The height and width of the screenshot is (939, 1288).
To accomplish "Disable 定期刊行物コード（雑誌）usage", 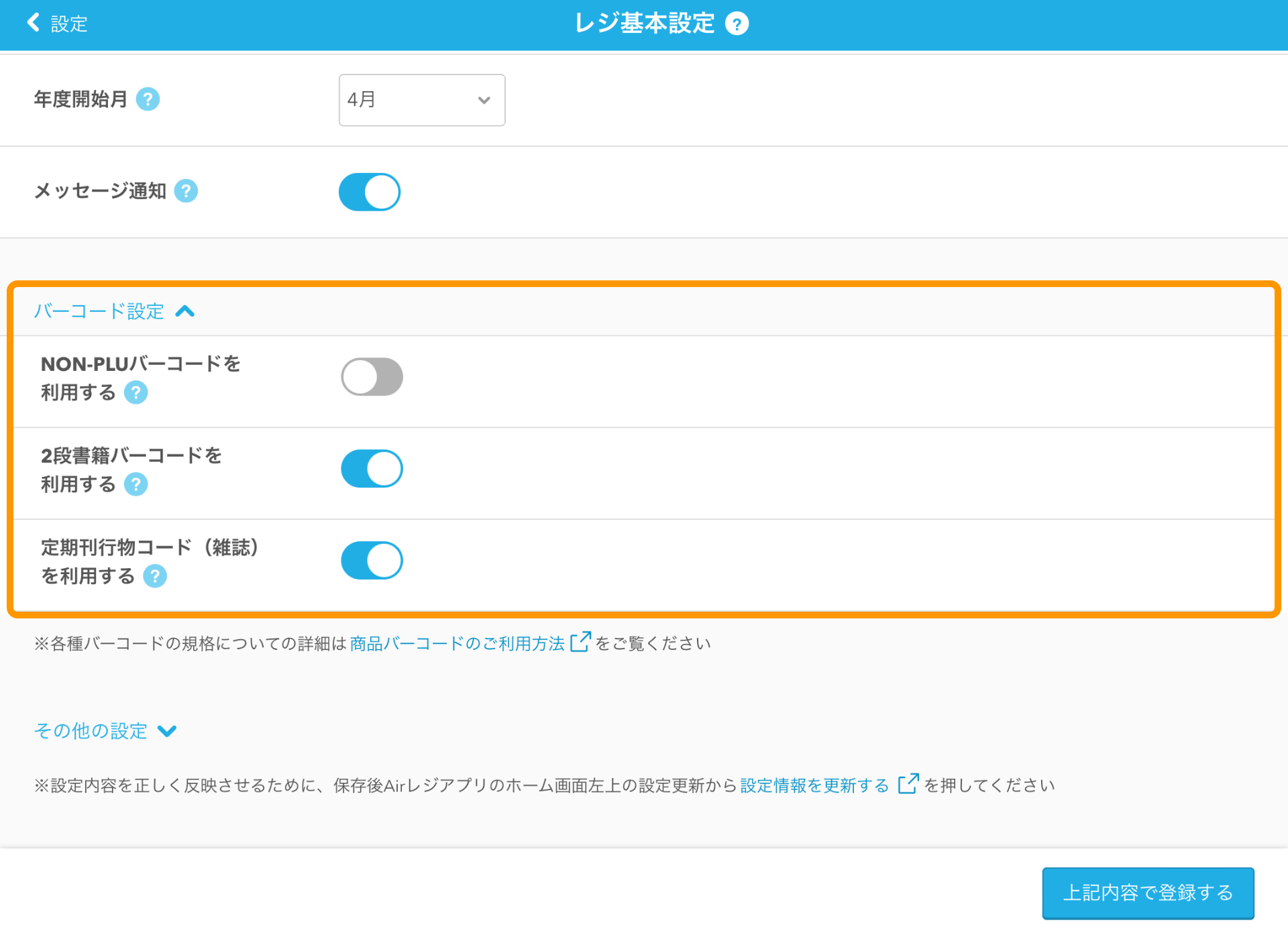I will [372, 560].
